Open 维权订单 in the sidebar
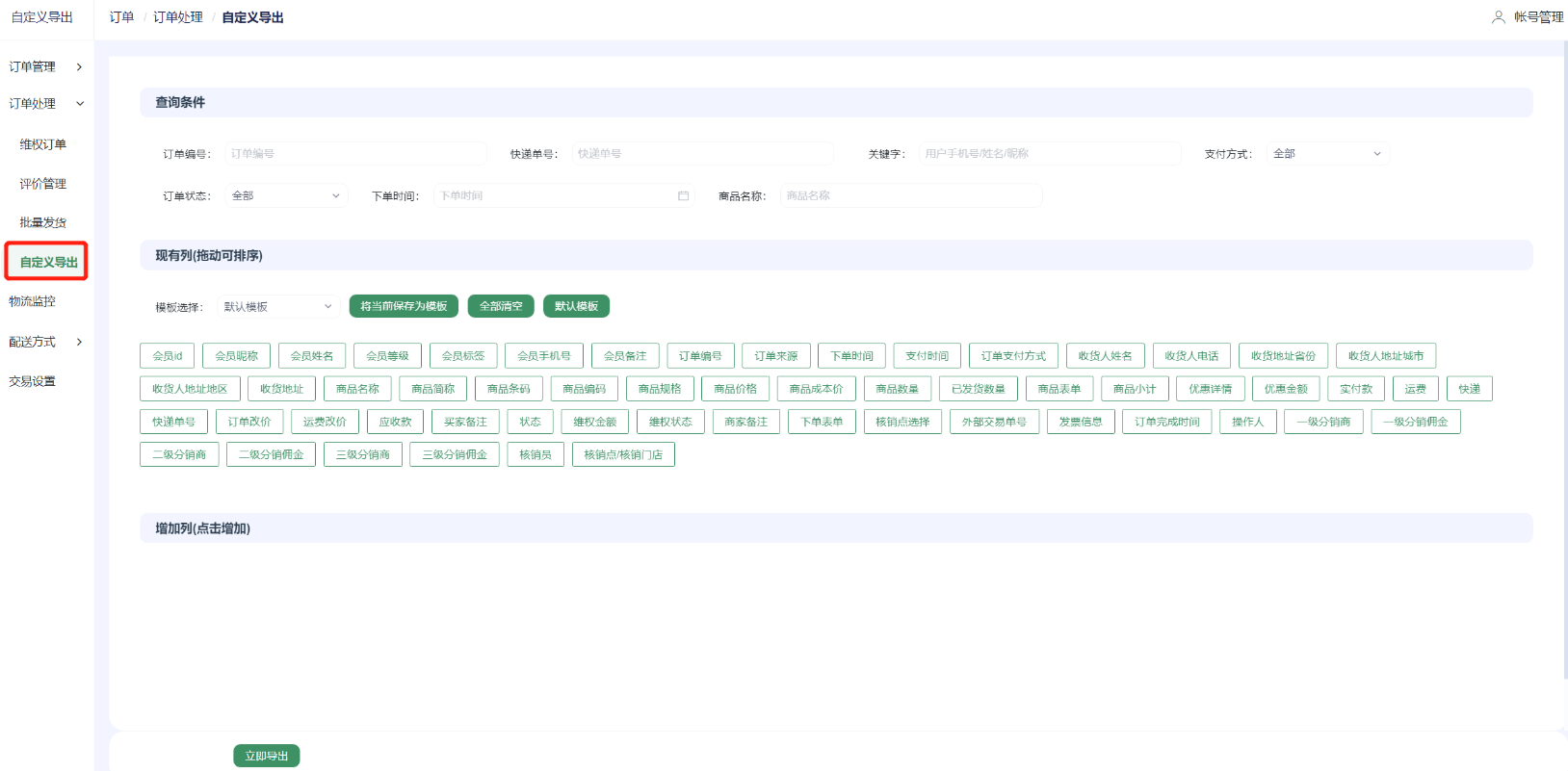This screenshot has width=1568, height=771. pos(43,144)
